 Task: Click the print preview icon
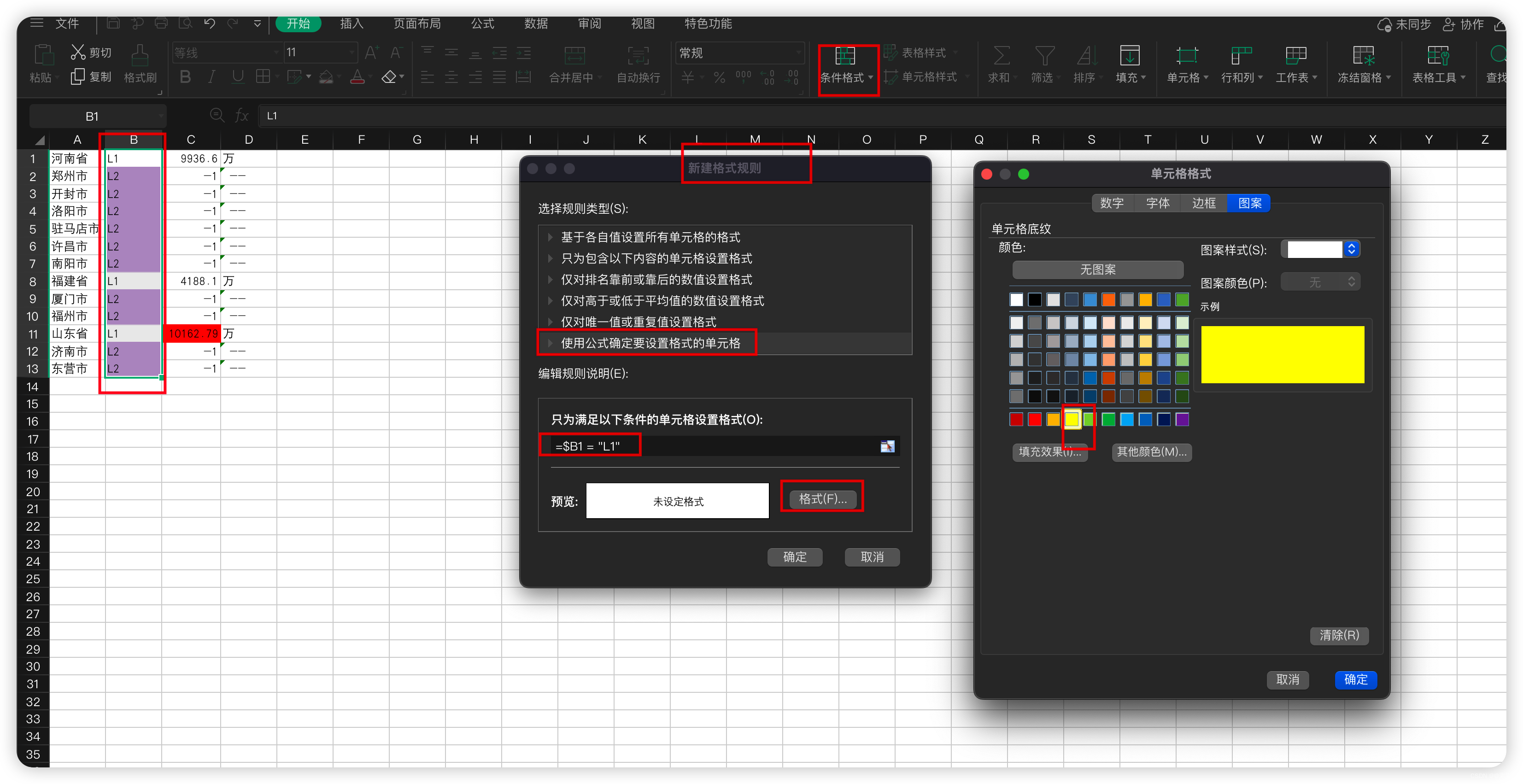186,23
